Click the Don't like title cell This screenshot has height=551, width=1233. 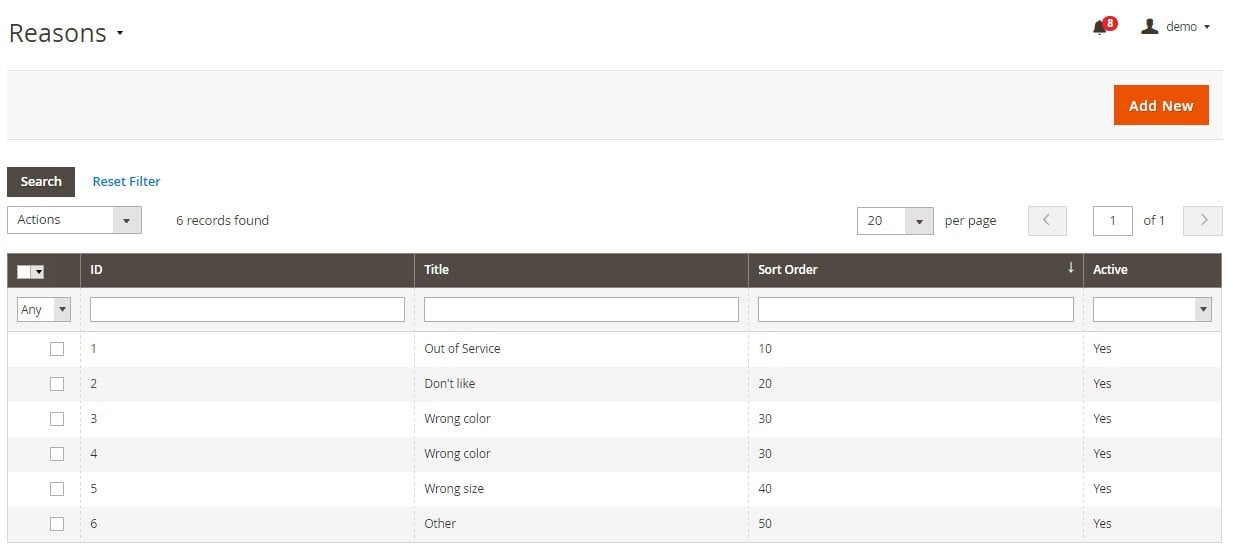(581, 384)
